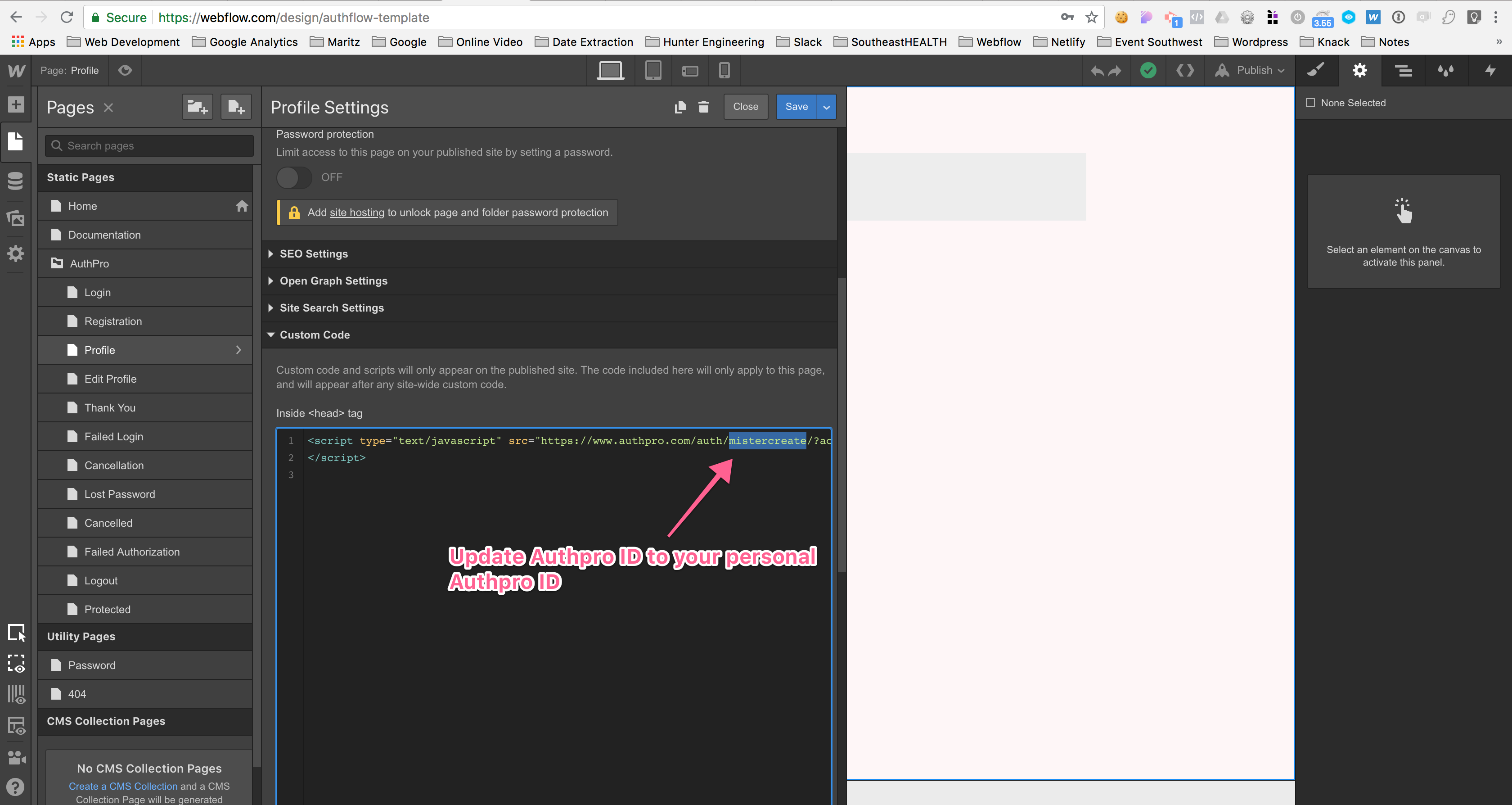
Task: Toggle the grid overlay tool
Action: pyautogui.click(x=17, y=695)
